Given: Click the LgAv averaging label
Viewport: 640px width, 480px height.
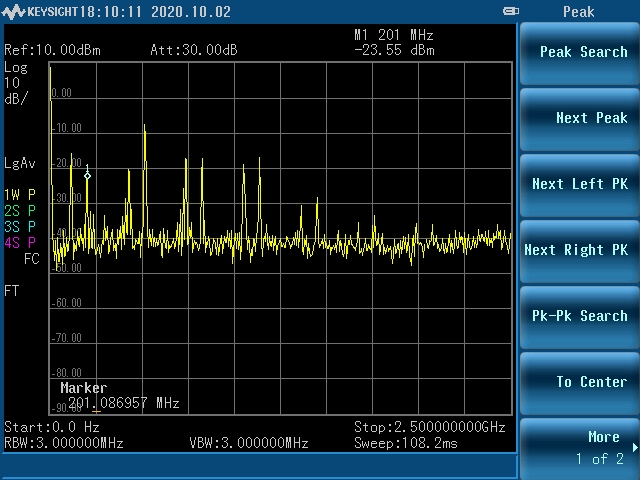Looking at the screenshot, I should [x=20, y=164].
